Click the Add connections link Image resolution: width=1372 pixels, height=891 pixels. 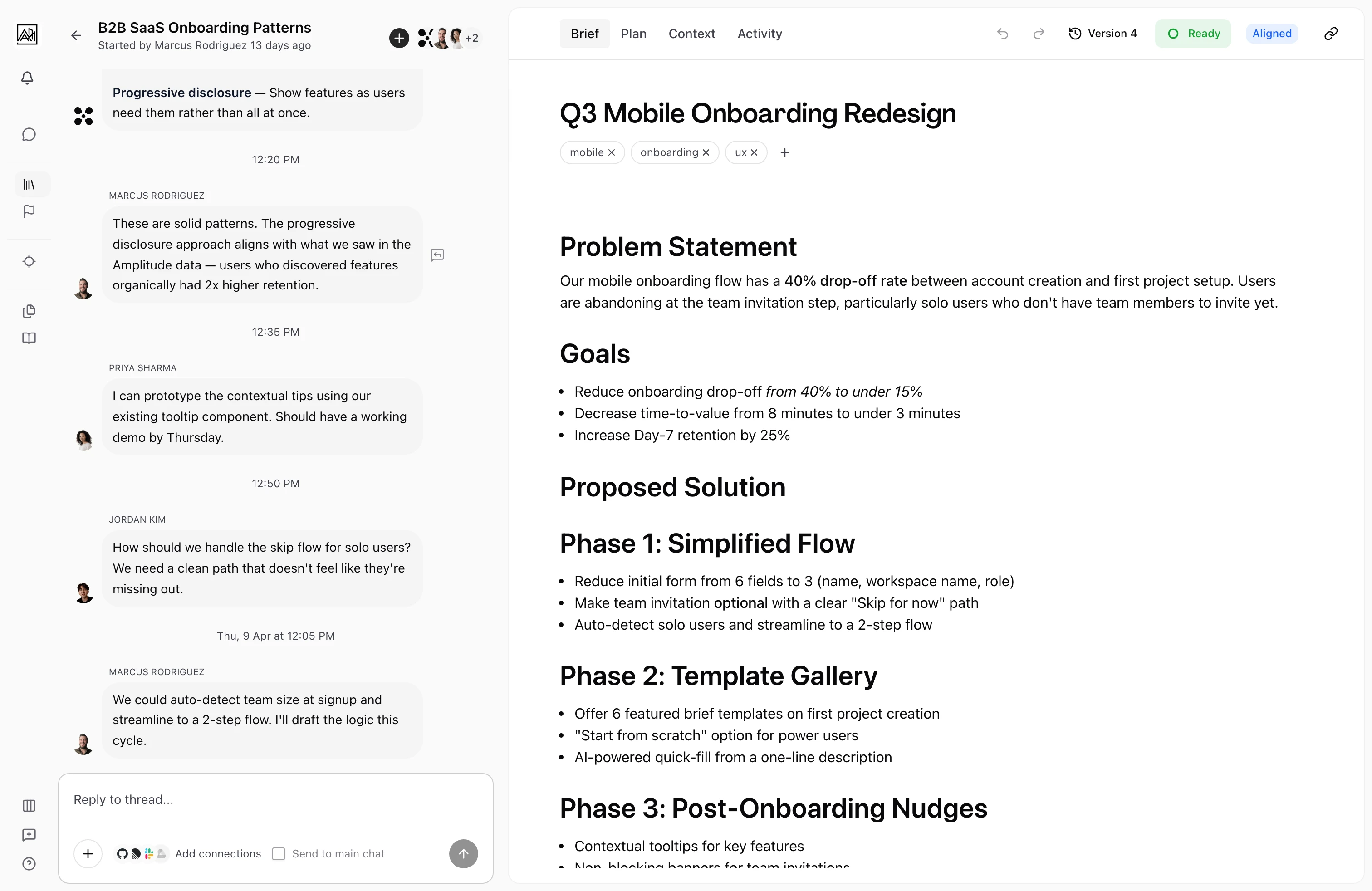218,853
